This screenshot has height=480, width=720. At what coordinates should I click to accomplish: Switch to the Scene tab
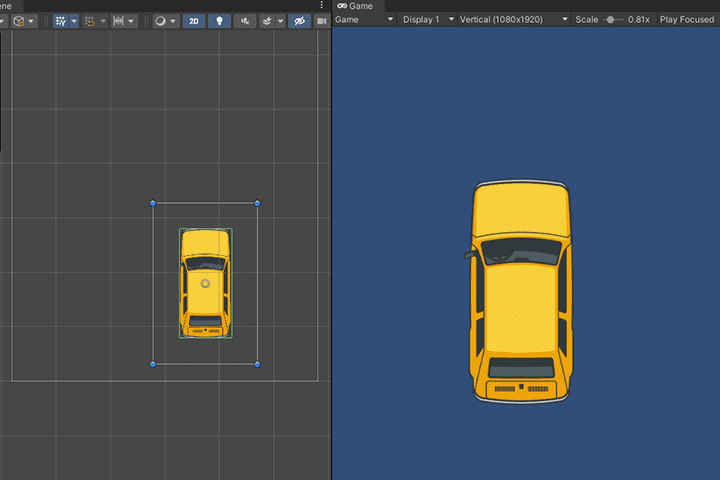click(x=6, y=6)
